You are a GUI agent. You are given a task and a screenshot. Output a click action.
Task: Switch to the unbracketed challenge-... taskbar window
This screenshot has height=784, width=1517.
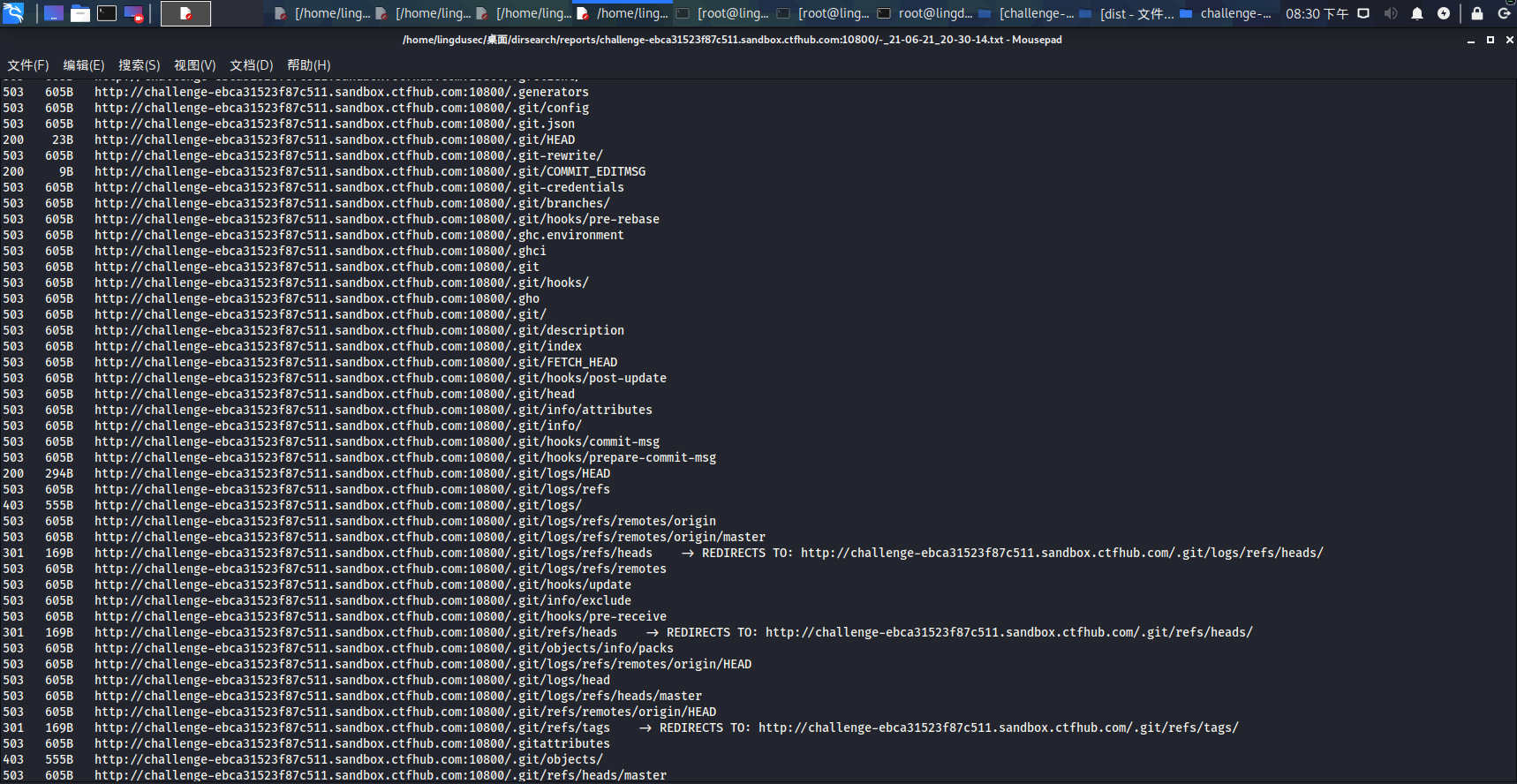click(1226, 13)
